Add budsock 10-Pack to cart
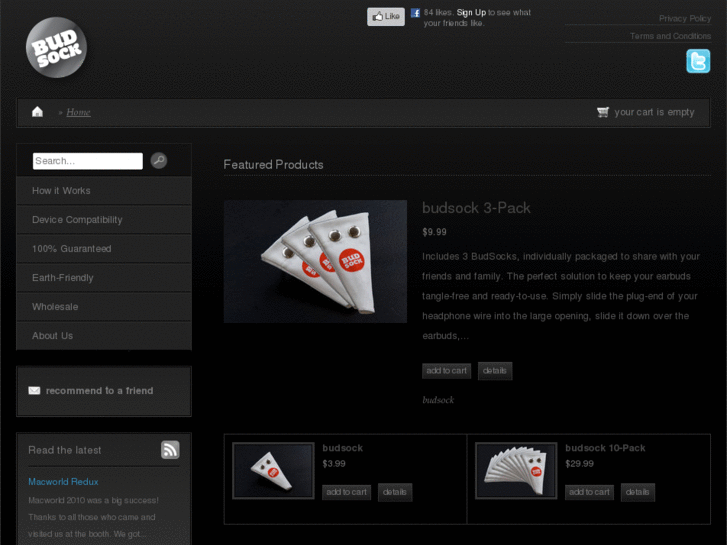The height and width of the screenshot is (545, 727). 589,492
